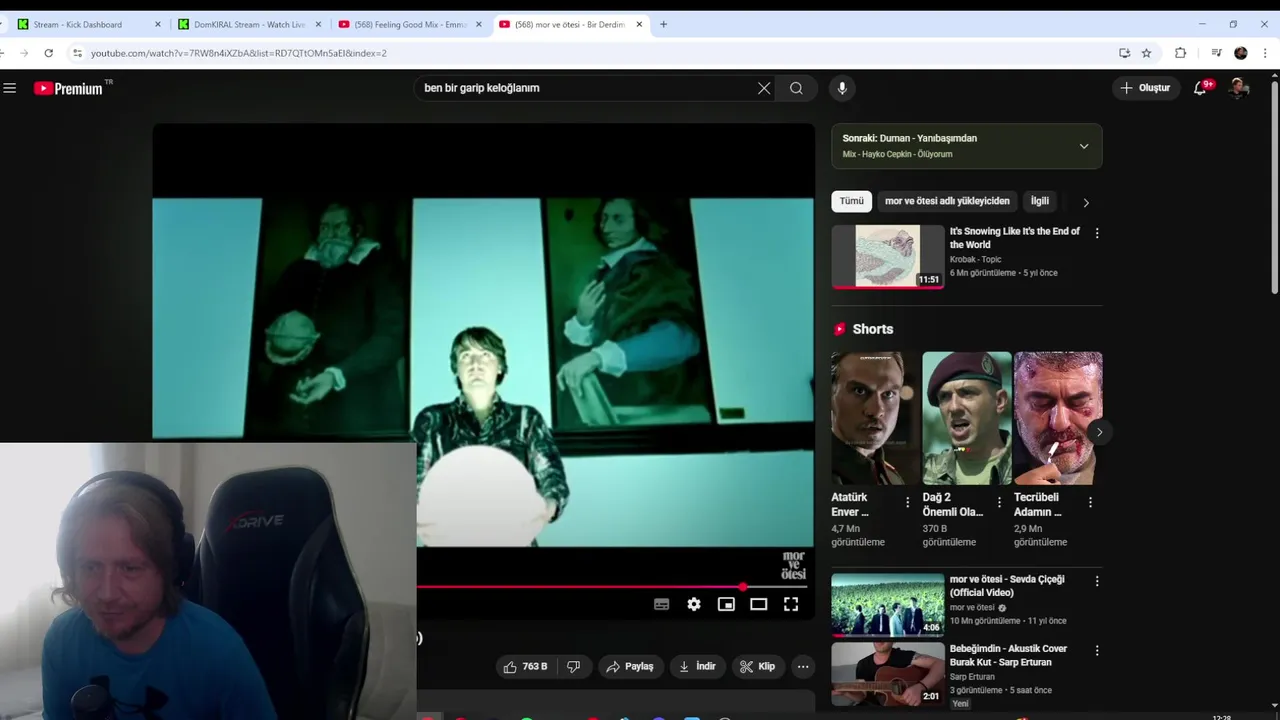
Task: Click the magnifier search button
Action: click(x=796, y=88)
